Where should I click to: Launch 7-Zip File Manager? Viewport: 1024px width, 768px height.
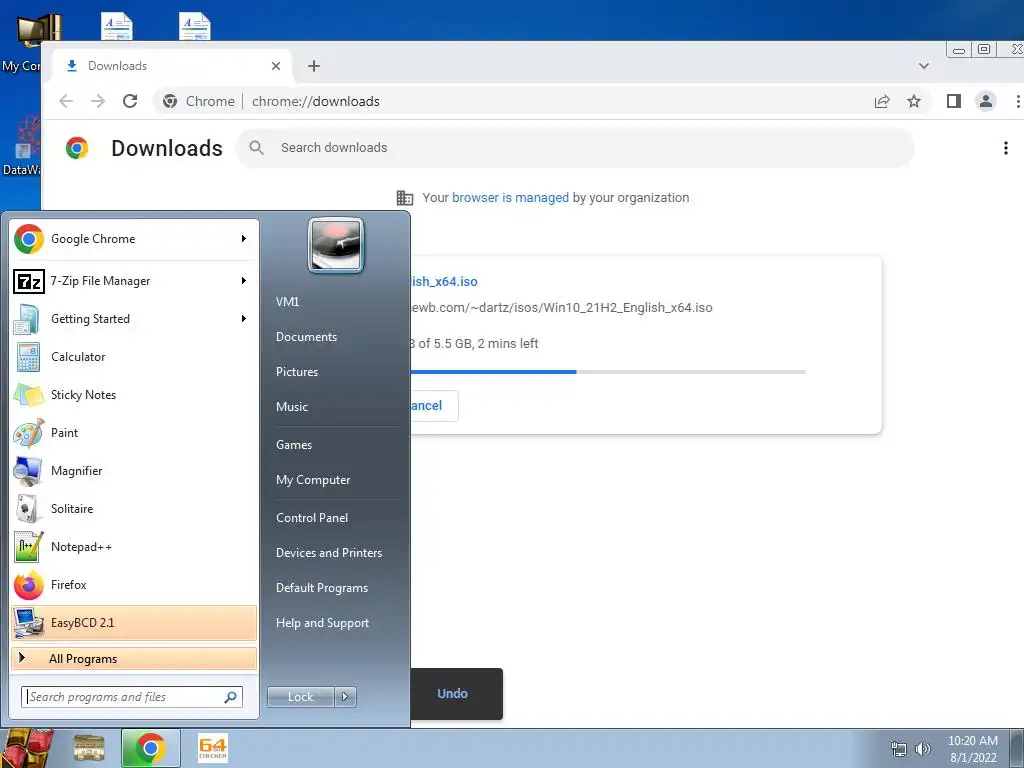134,281
